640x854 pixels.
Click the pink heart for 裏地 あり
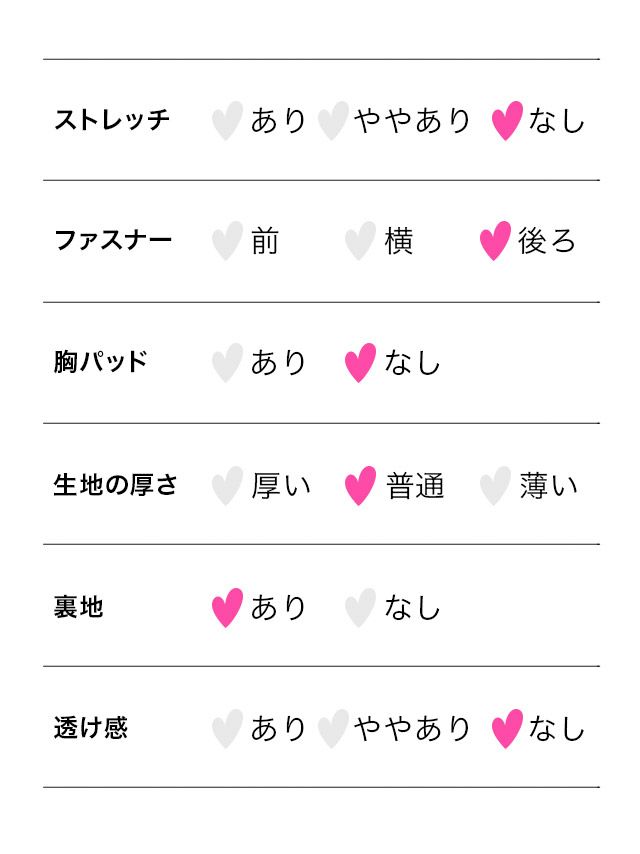coord(228,608)
